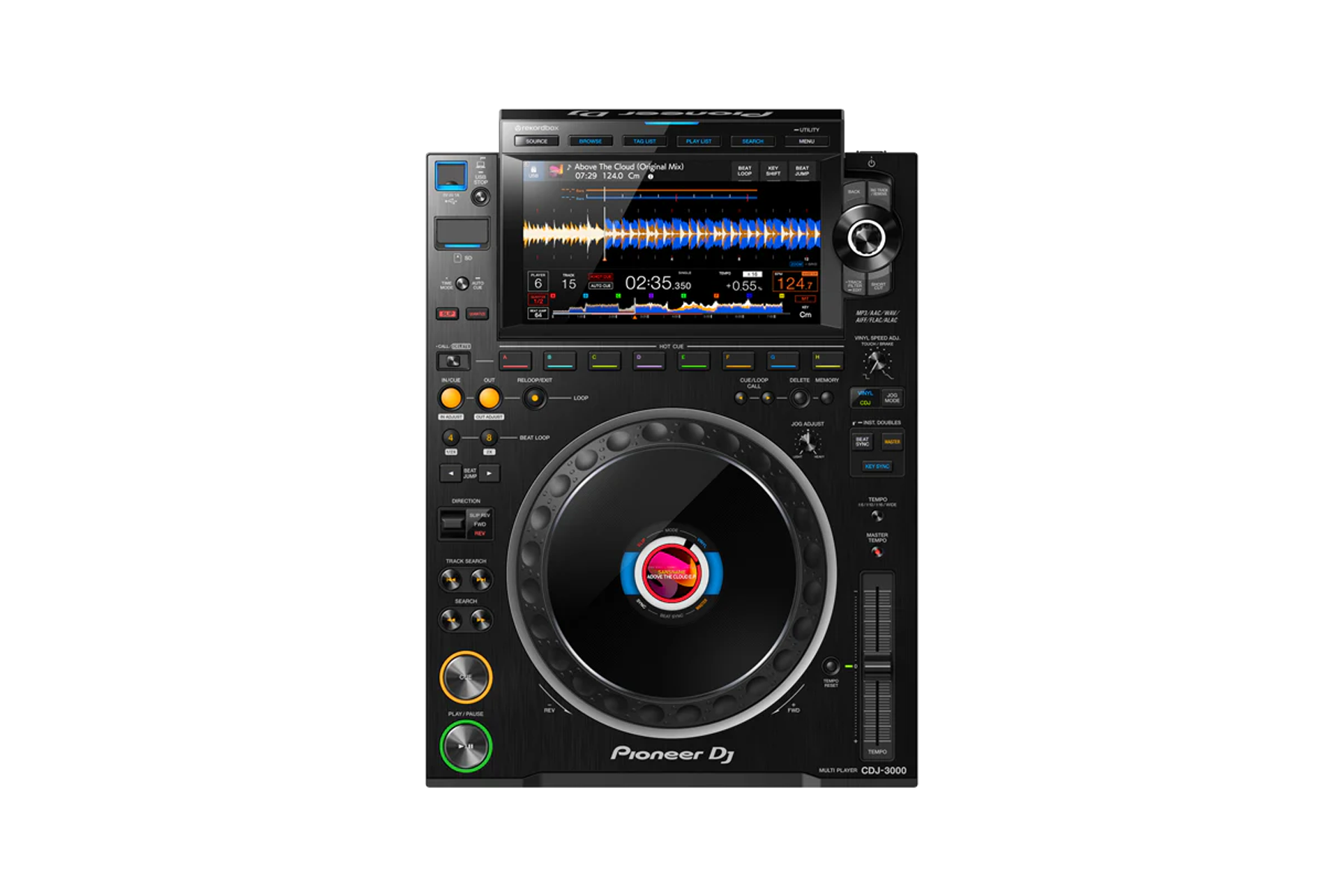Set loop-out with the OUT button
The height and width of the screenshot is (896, 1344).
[x=489, y=398]
